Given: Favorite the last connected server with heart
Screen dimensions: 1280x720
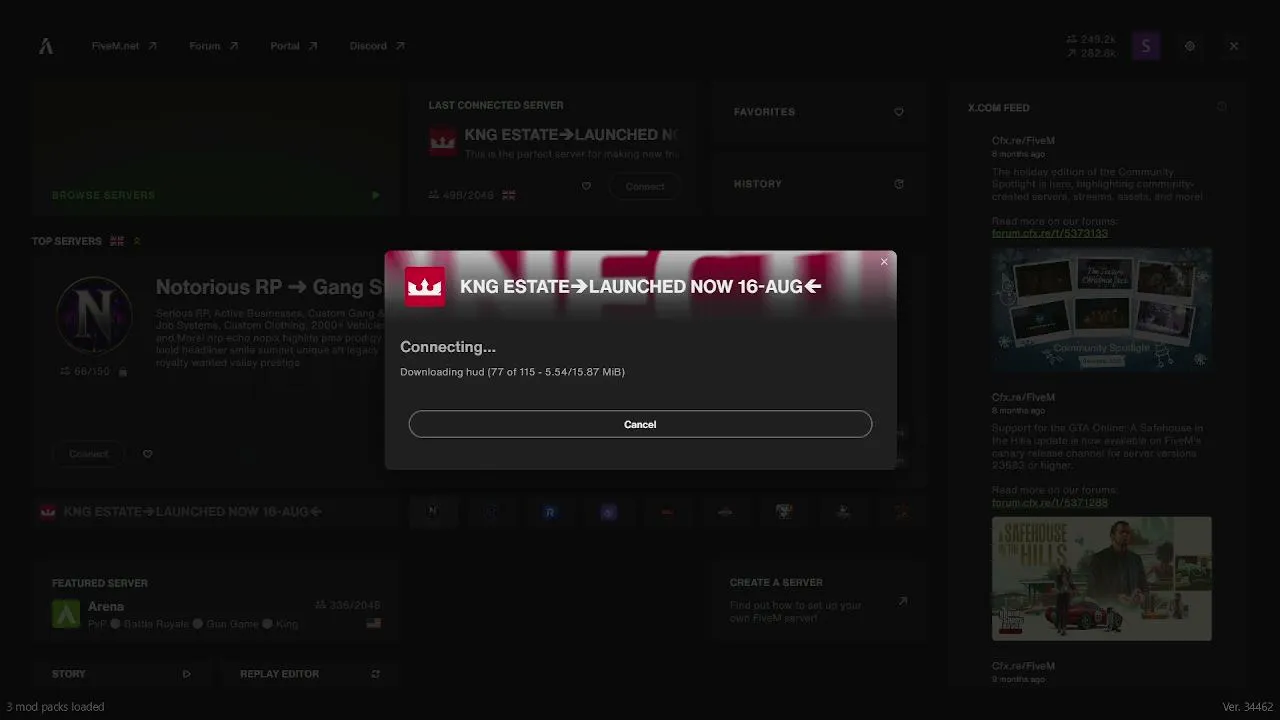Looking at the screenshot, I should 586,186.
